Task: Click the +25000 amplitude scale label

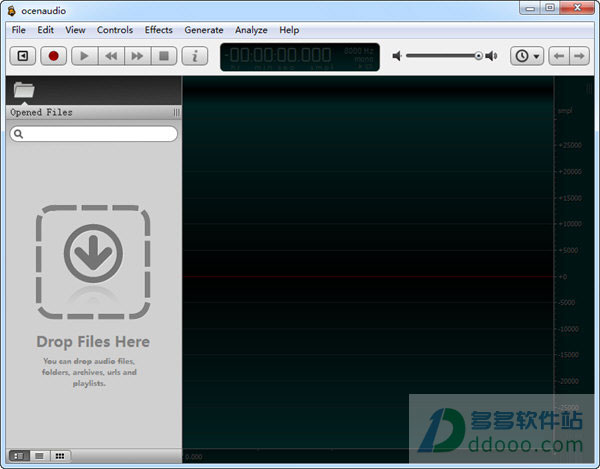Action: (x=570, y=145)
